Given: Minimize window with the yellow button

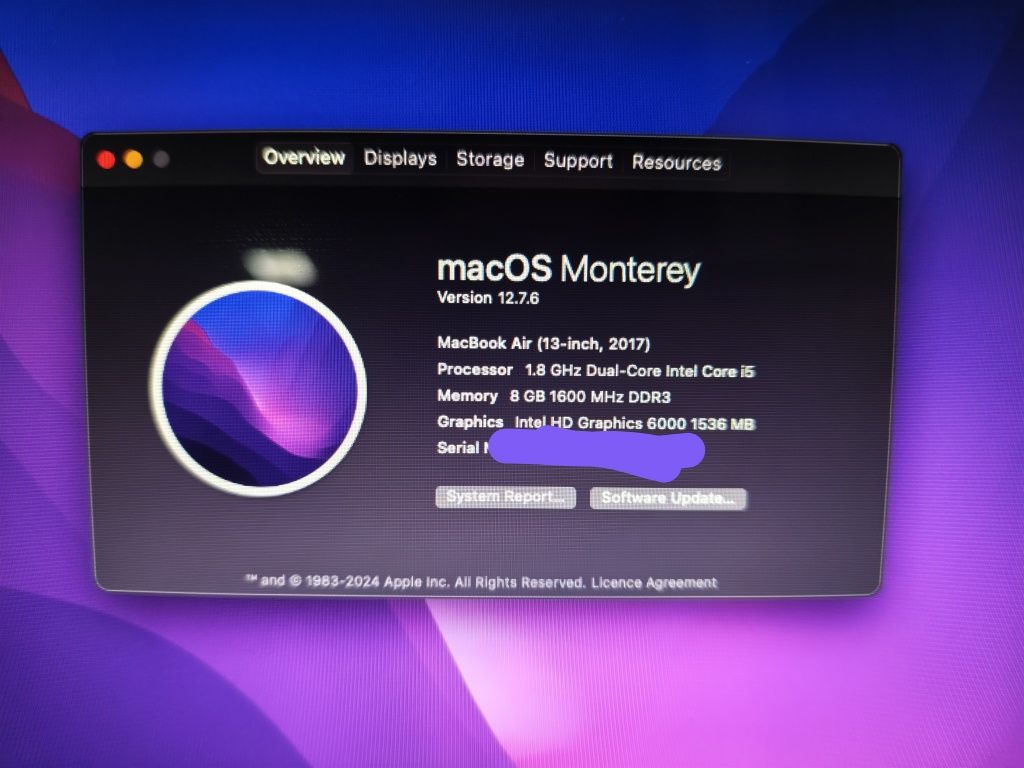Looking at the screenshot, I should 133,159.
